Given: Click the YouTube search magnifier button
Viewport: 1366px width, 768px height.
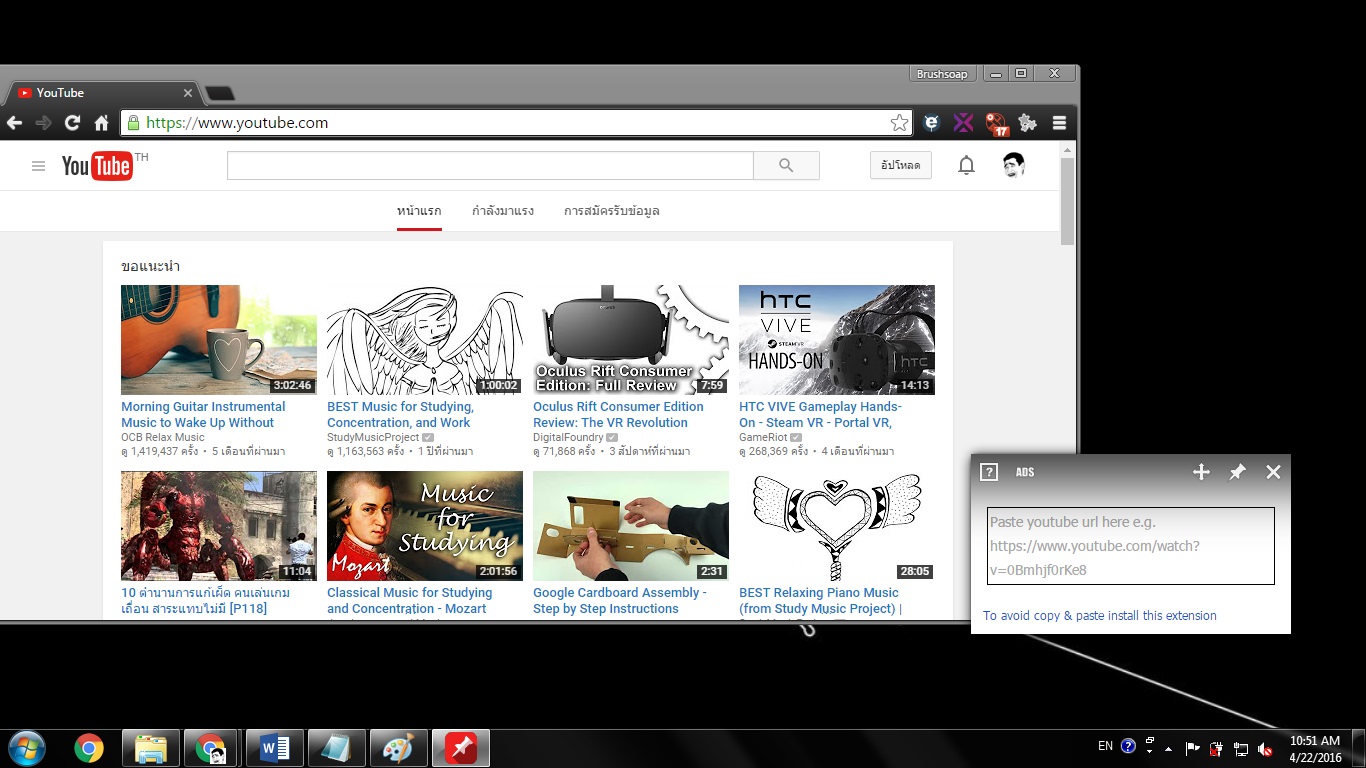Looking at the screenshot, I should (786, 166).
